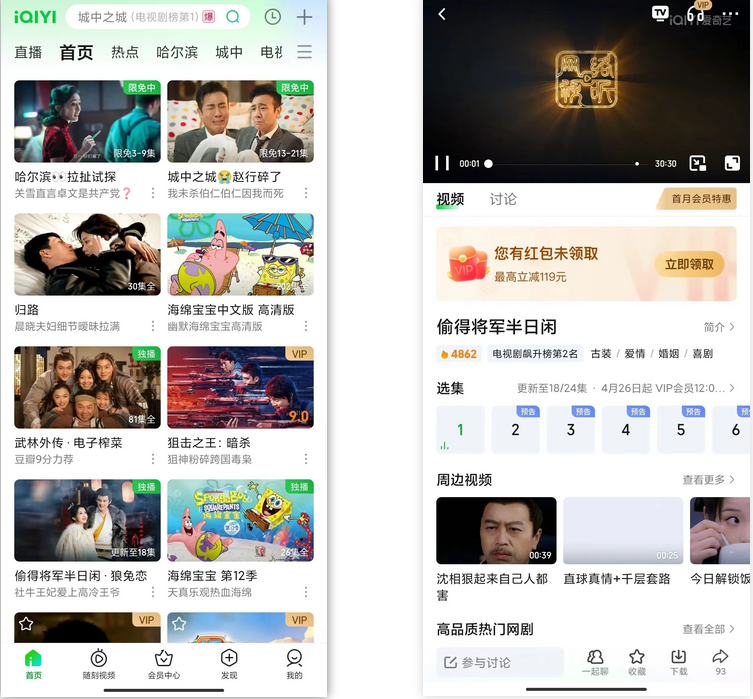Tap the 参与讨论 comment field

(499, 663)
